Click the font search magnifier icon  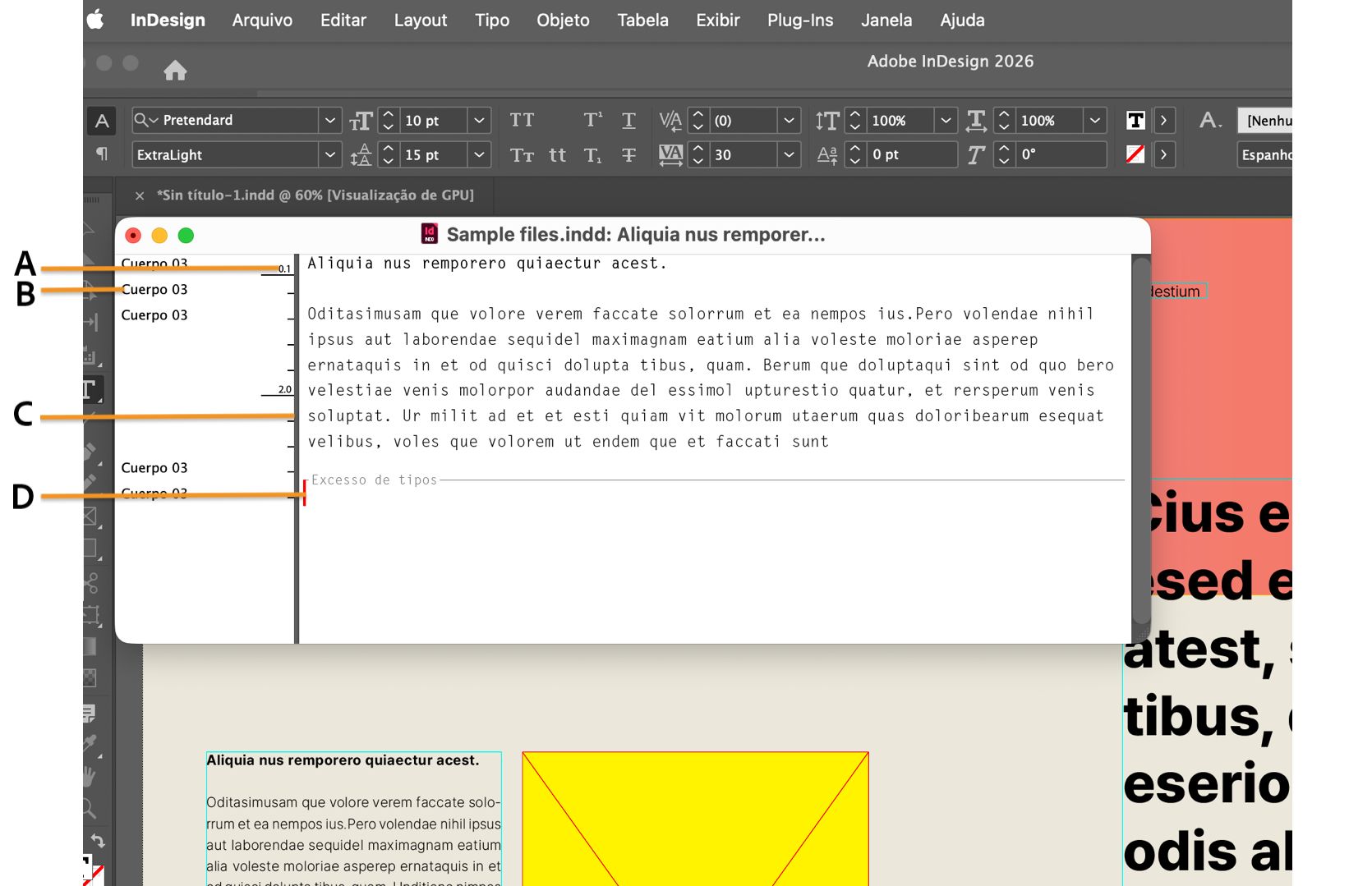tap(145, 120)
